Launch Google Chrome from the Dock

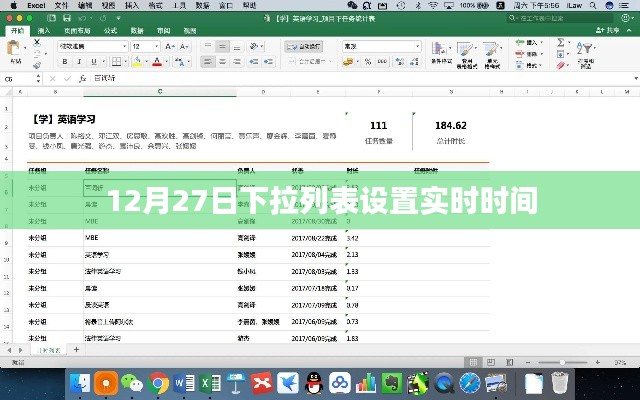(159, 383)
